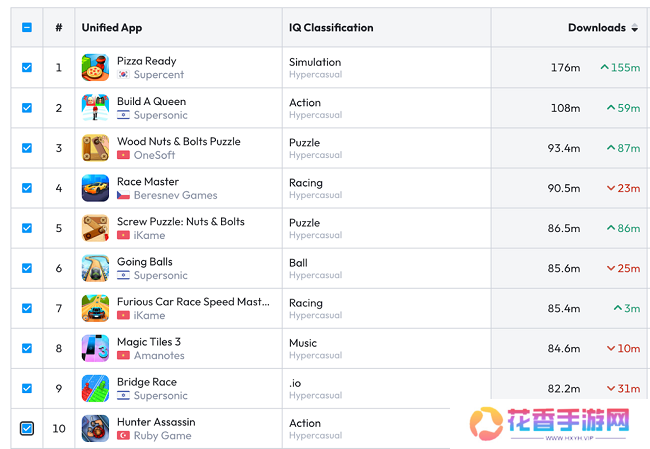
Task: Open the Pizza Ready app icon
Action: [95, 68]
